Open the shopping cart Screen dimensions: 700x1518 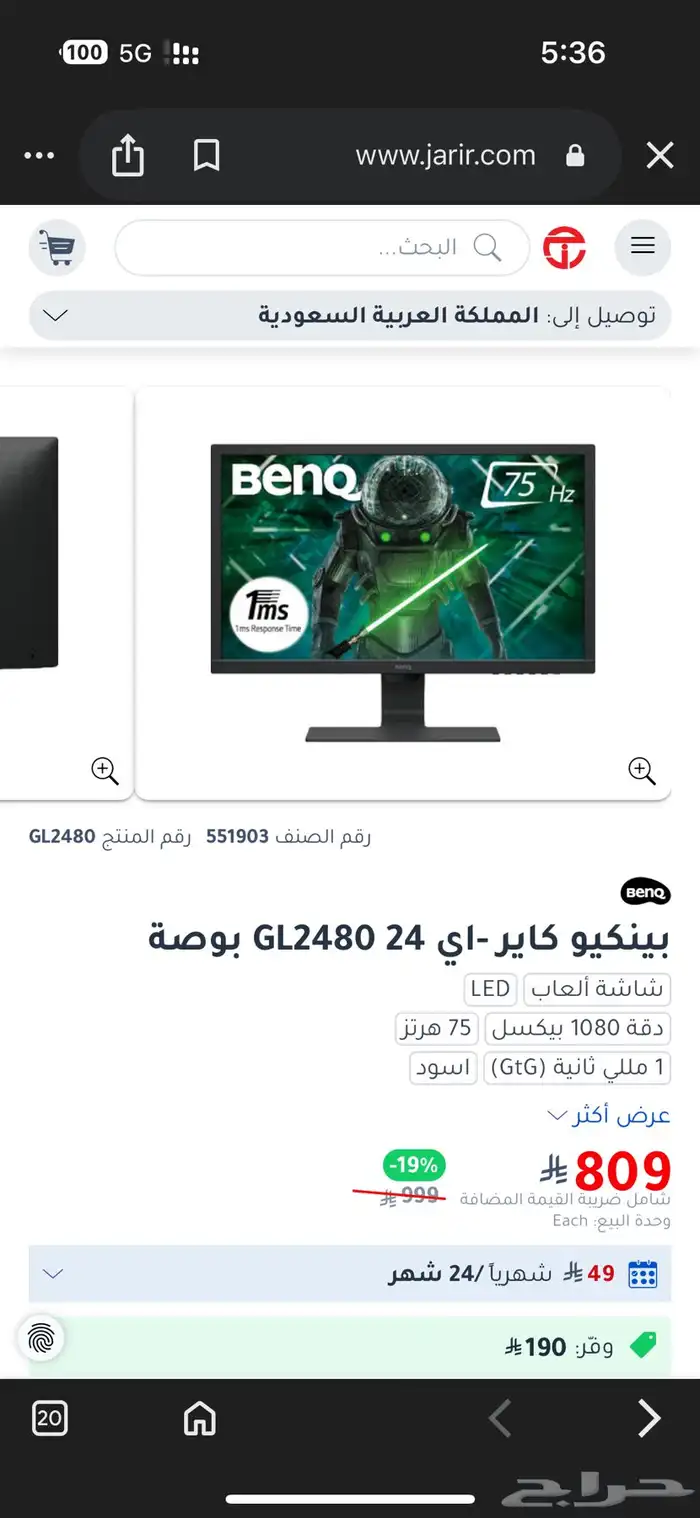[57, 246]
